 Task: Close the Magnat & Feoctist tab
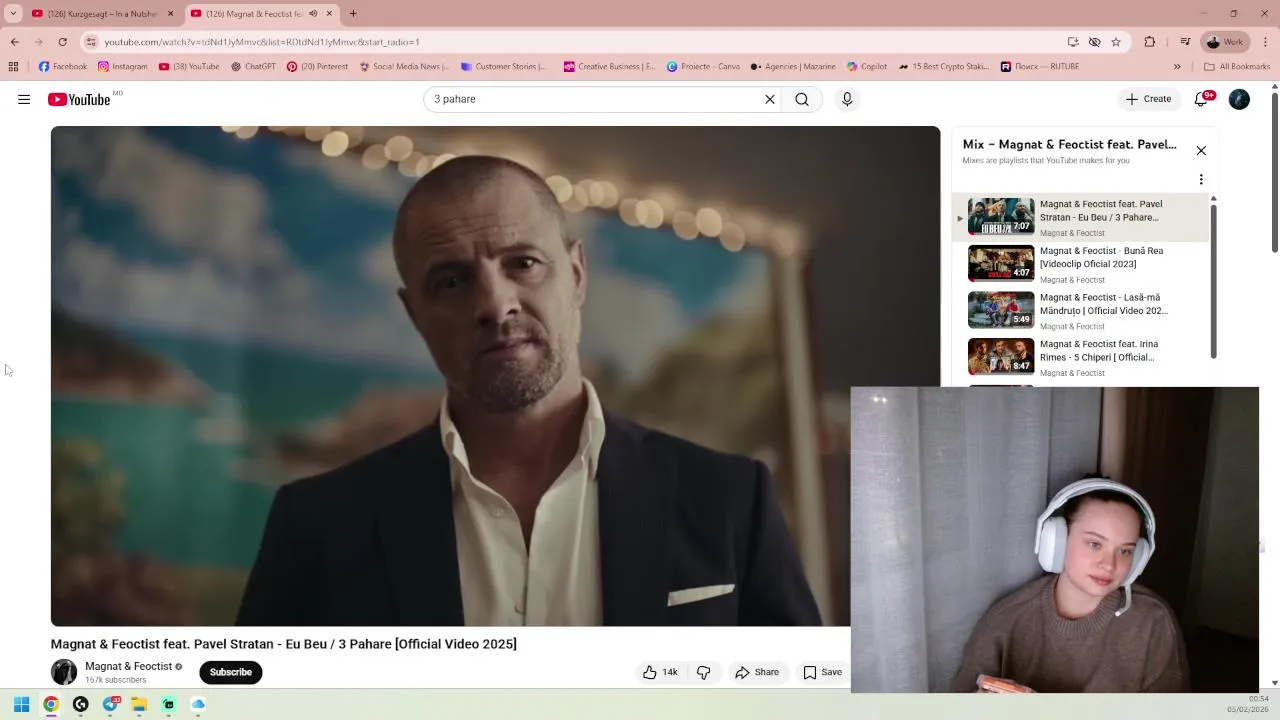(x=329, y=14)
